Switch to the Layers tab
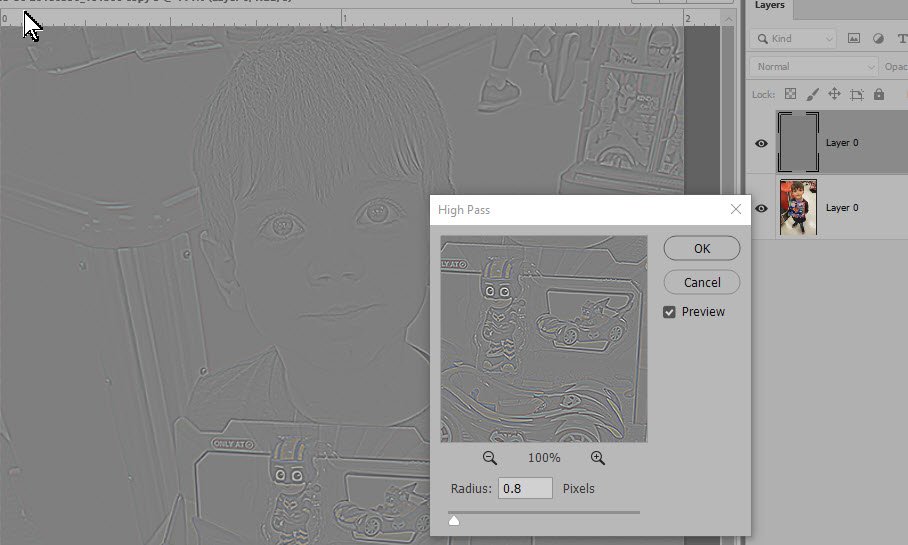The width and height of the screenshot is (908, 545). pyautogui.click(x=769, y=5)
